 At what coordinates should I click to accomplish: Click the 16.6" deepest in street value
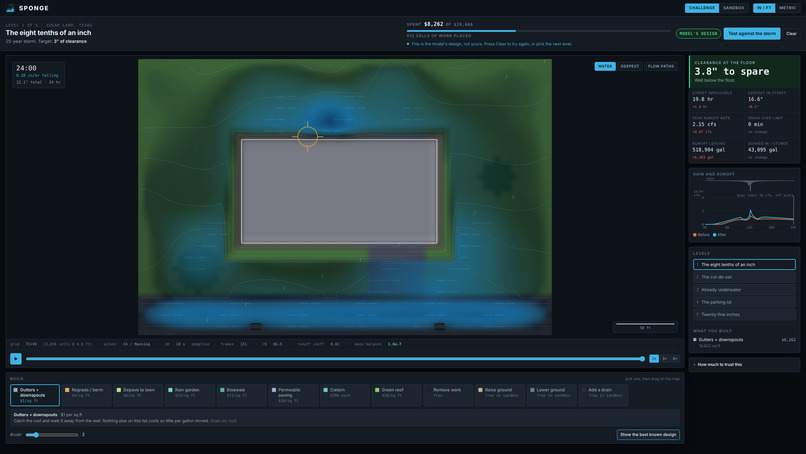[755, 99]
